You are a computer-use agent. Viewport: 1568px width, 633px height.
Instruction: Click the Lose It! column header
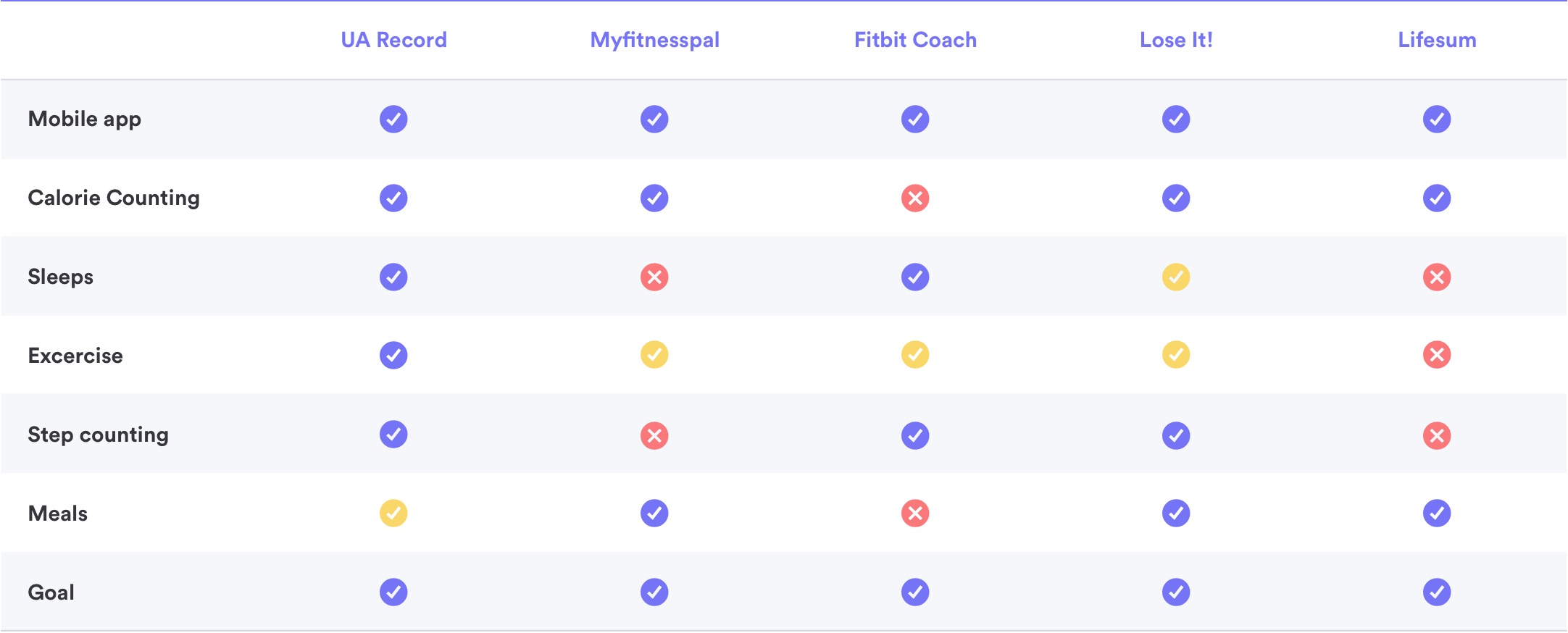[x=1176, y=40]
